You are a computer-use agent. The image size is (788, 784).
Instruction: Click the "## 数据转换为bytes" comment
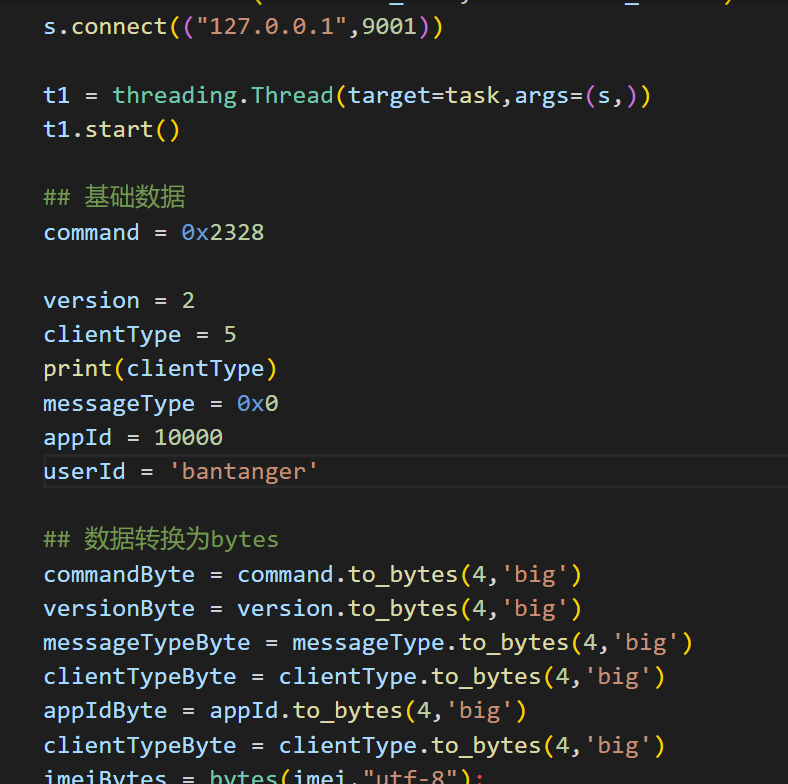160,540
